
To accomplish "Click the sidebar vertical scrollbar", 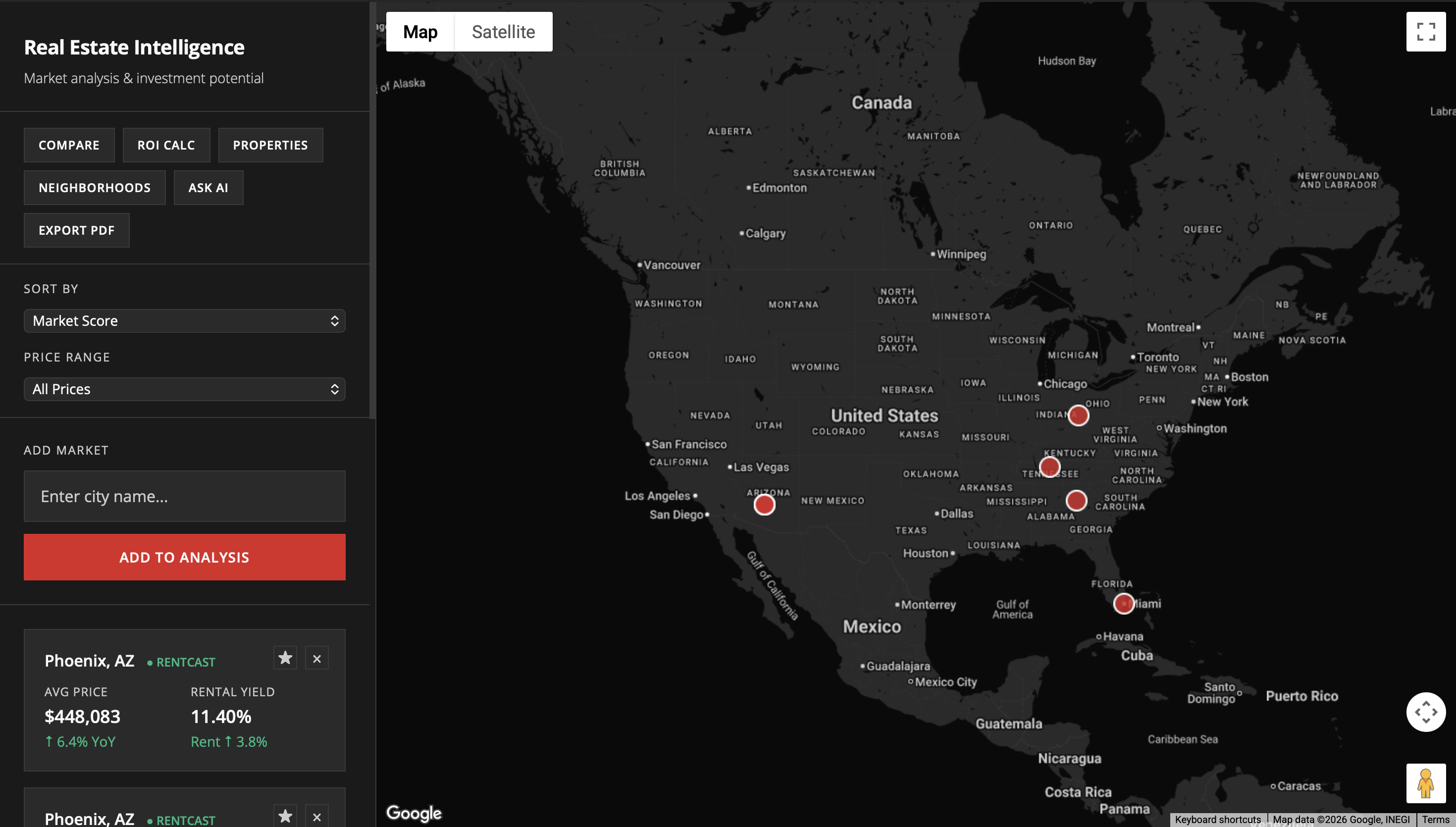I will (x=372, y=210).
